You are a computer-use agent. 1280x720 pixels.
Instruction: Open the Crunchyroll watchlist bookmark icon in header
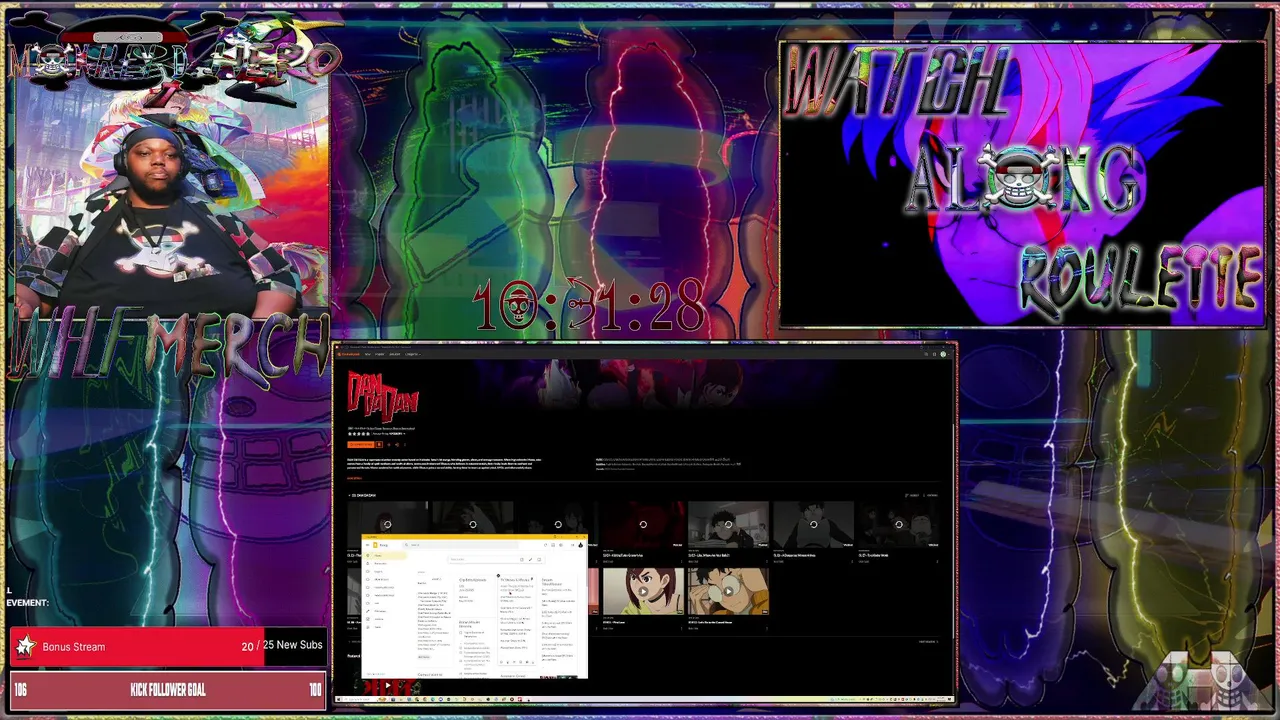(934, 354)
